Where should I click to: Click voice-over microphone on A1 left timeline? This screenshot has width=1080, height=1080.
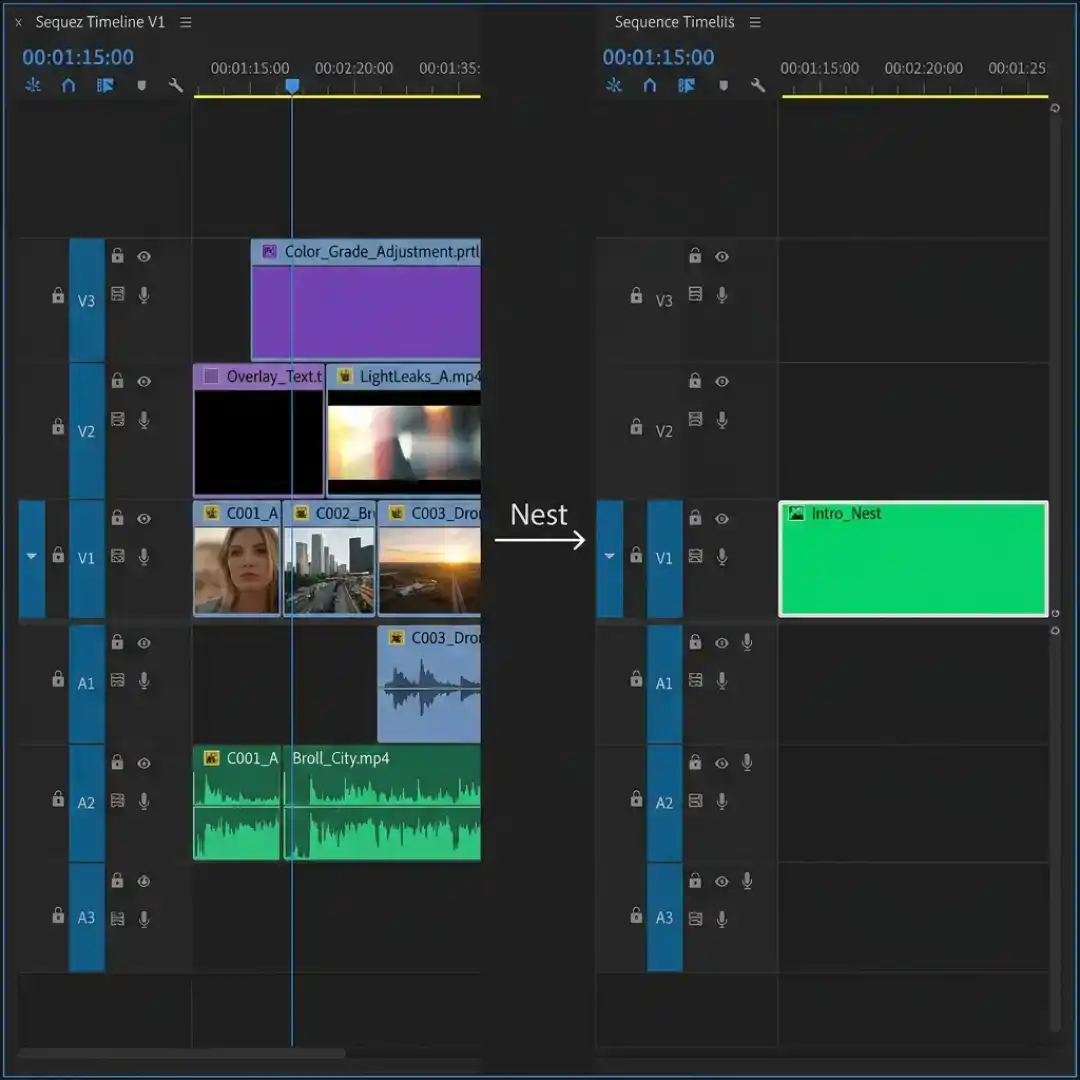pos(144,681)
